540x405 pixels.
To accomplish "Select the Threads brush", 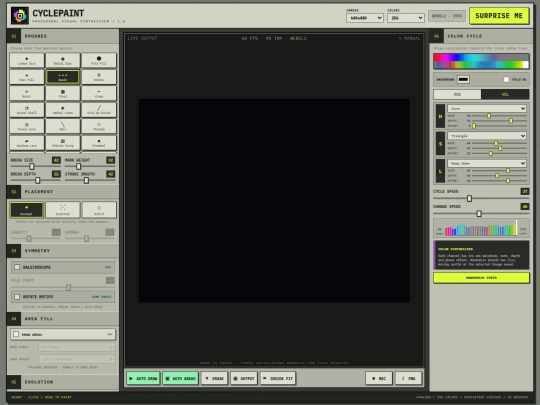I will (99, 126).
